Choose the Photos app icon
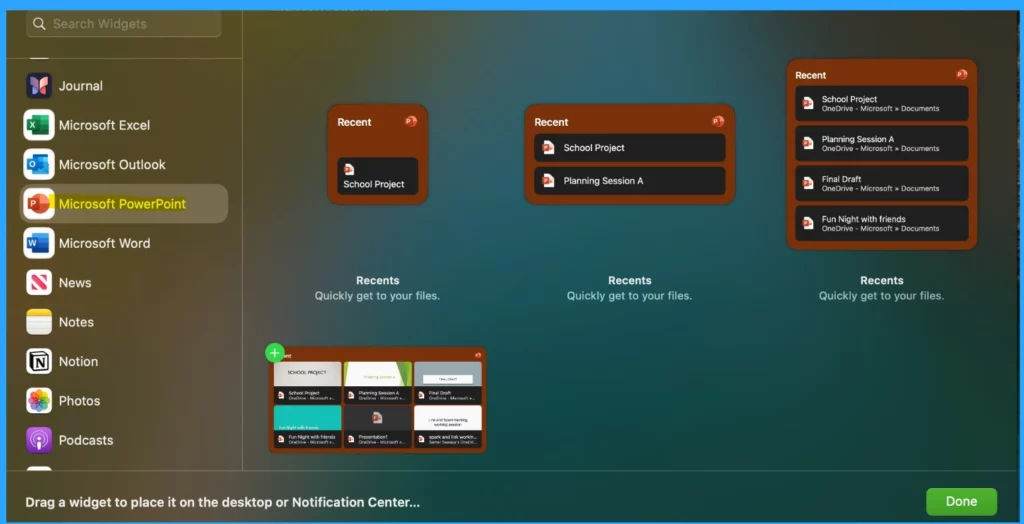Image resolution: width=1024 pixels, height=524 pixels. pyautogui.click(x=39, y=401)
